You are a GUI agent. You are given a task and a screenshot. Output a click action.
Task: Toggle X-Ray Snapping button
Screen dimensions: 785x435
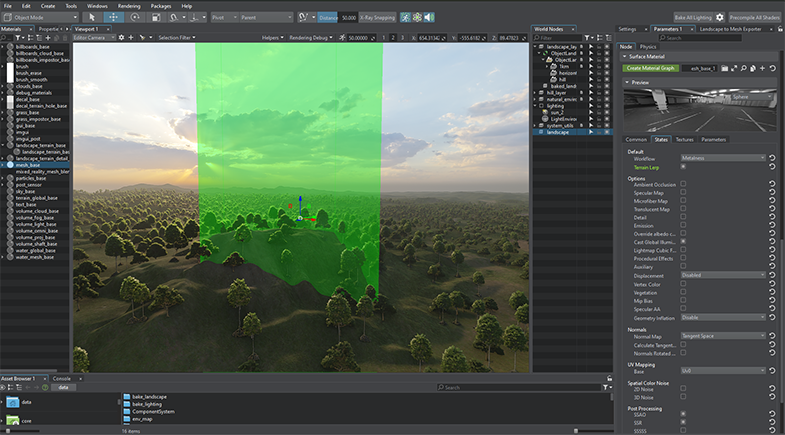tap(377, 18)
